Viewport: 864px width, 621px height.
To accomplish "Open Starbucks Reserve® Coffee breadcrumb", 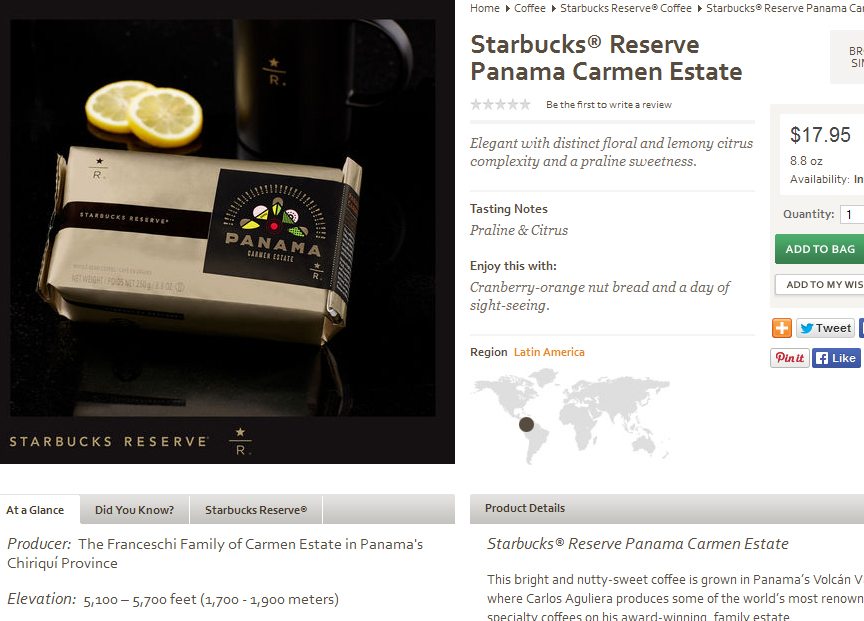I will pyautogui.click(x=625, y=8).
